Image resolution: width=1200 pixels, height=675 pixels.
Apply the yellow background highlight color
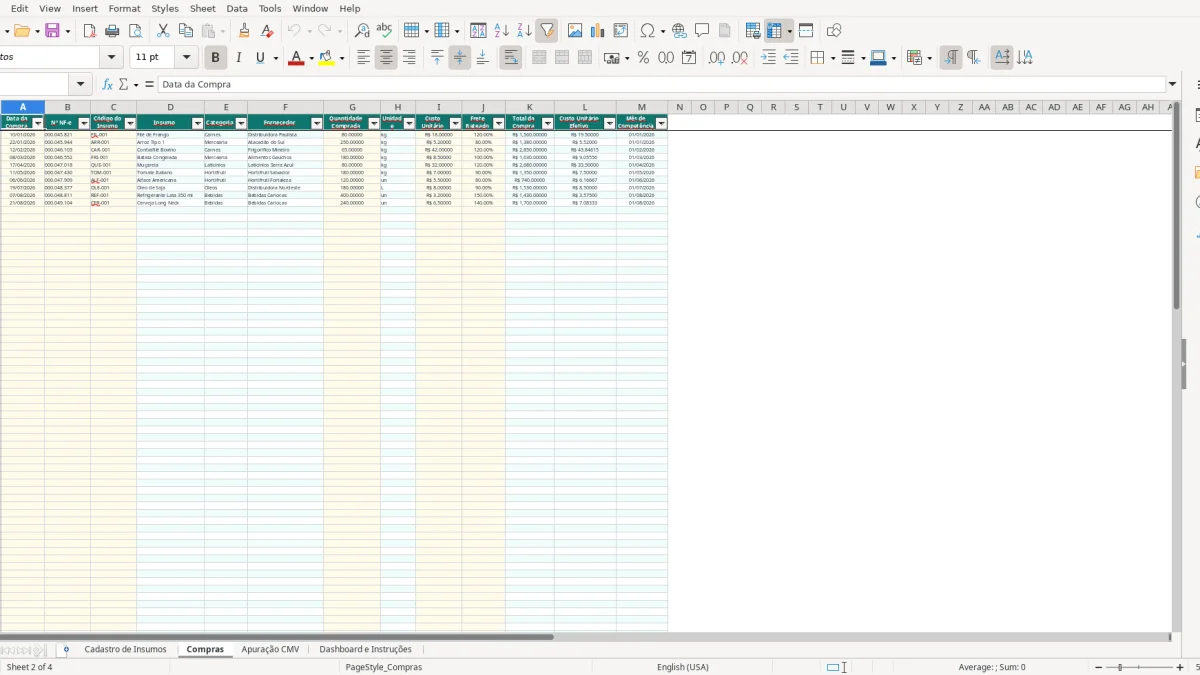pos(326,58)
